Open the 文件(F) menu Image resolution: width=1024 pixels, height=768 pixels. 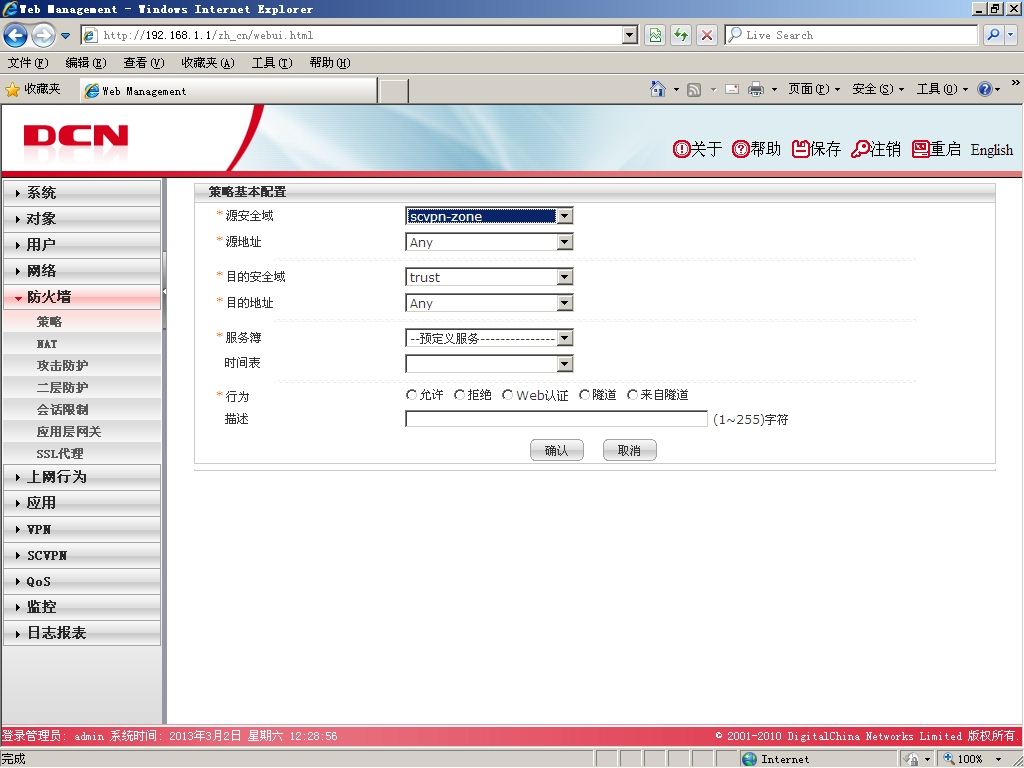pos(28,63)
